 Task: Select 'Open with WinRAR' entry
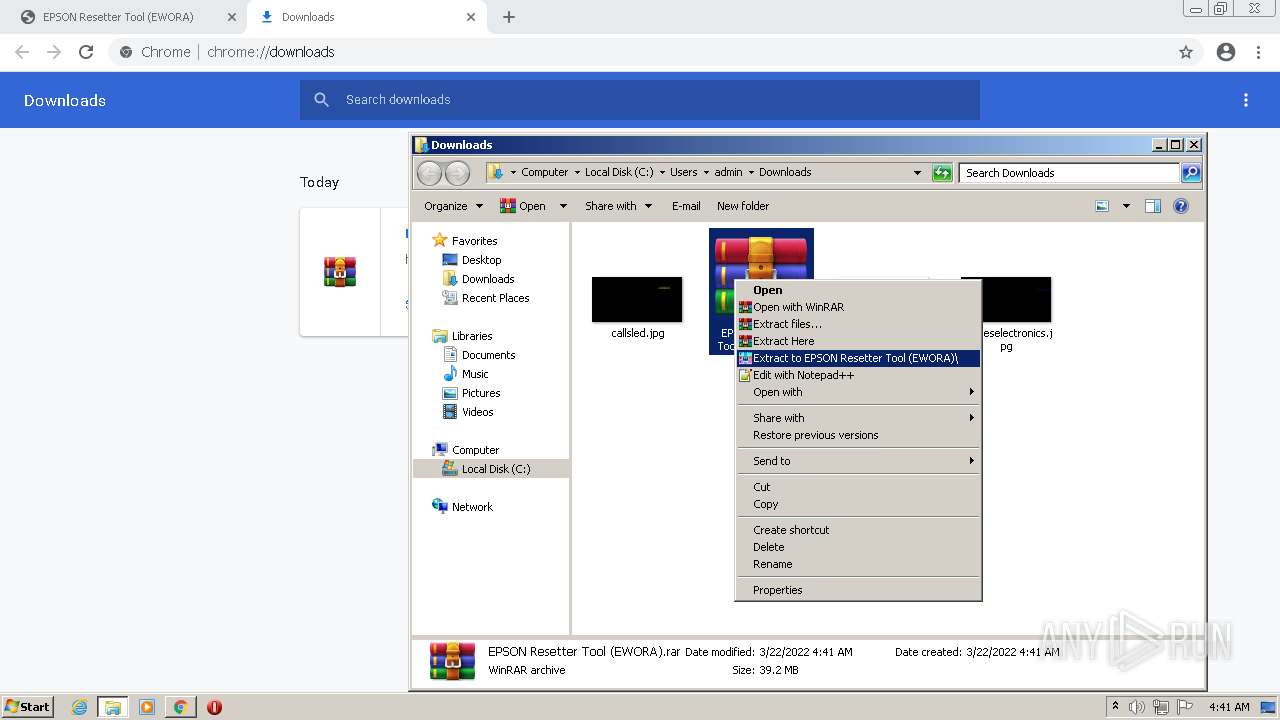tap(858, 307)
